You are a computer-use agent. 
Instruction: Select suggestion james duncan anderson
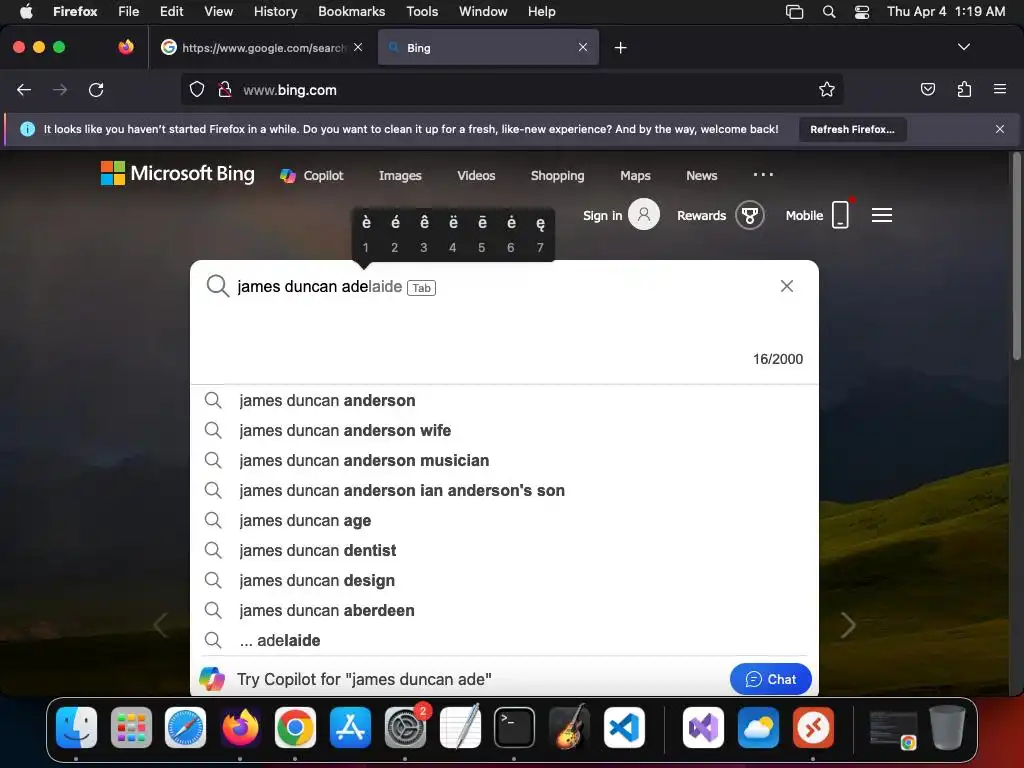(x=504, y=400)
